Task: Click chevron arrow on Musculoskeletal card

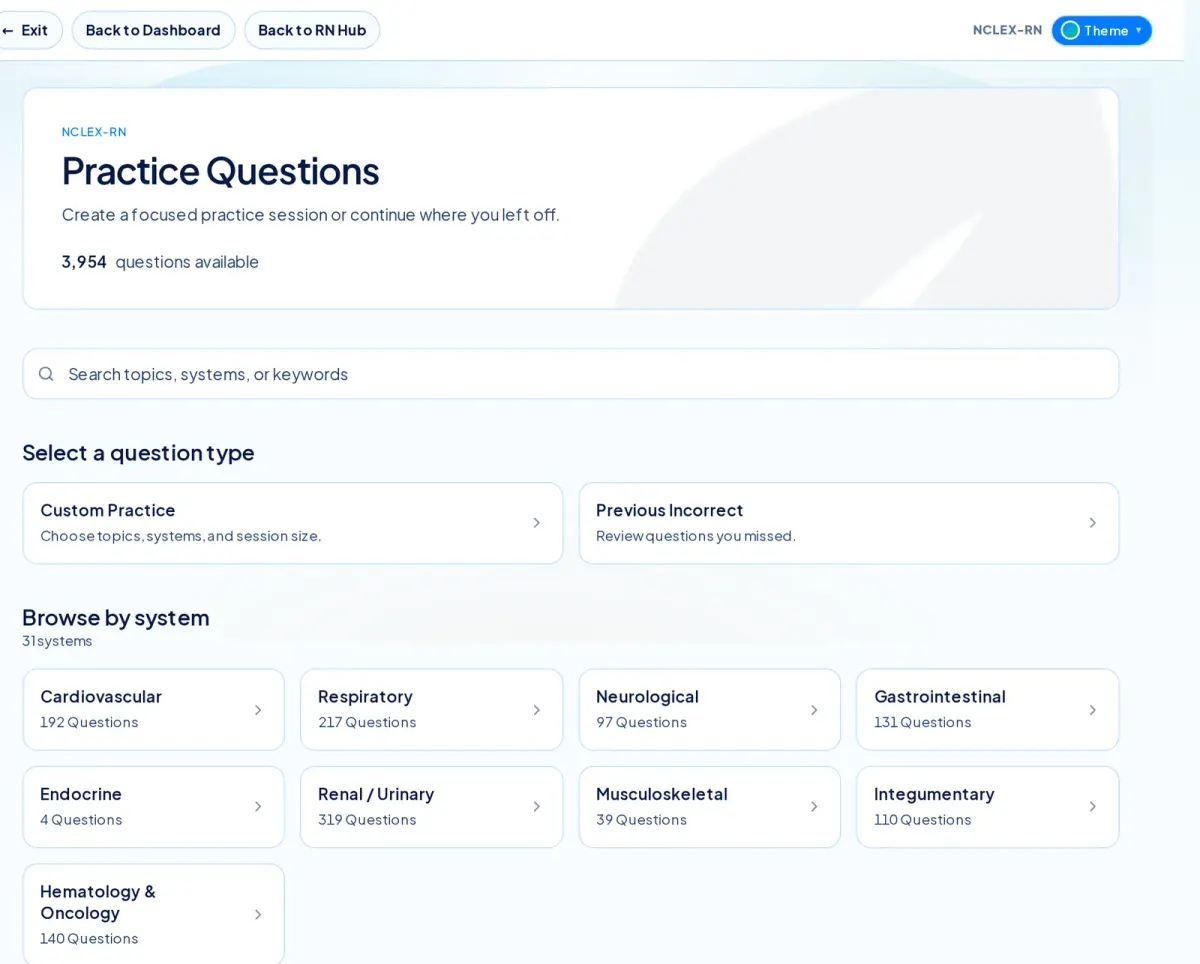Action: (814, 807)
